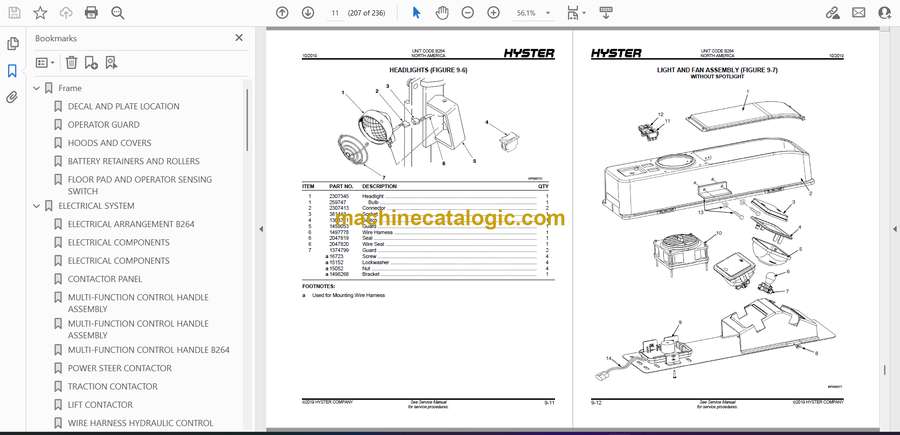Image resolution: width=900 pixels, height=435 pixels.
Task: Open HOODS AND COVERS bookmark
Action: pyautogui.click(x=110, y=143)
